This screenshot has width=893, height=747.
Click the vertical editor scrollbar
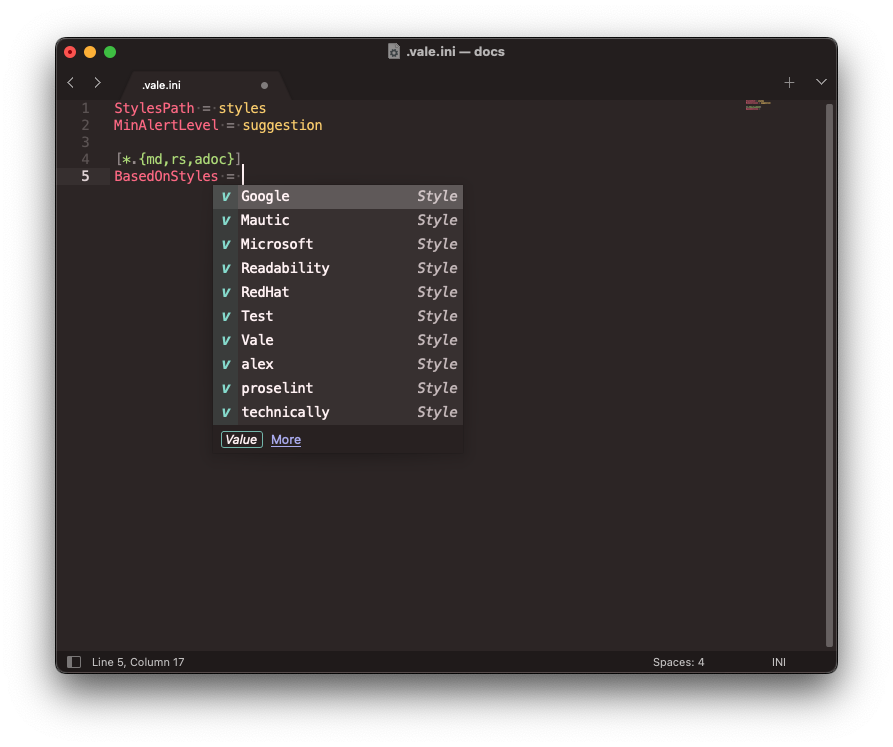click(x=829, y=375)
